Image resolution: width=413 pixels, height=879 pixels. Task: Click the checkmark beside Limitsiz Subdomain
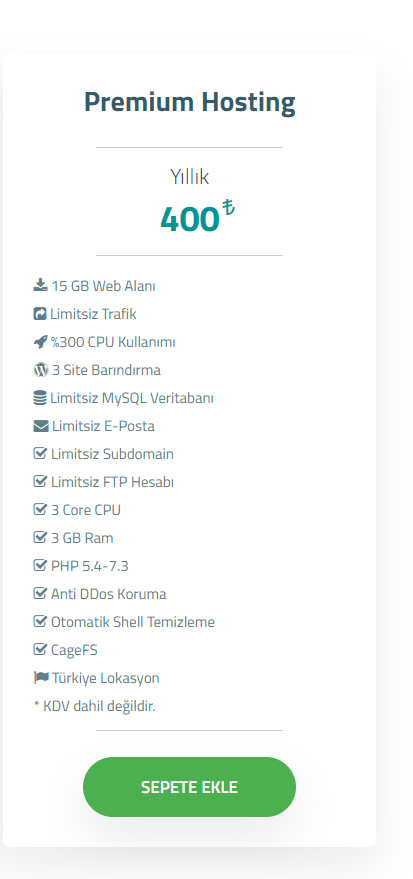pos(40,454)
